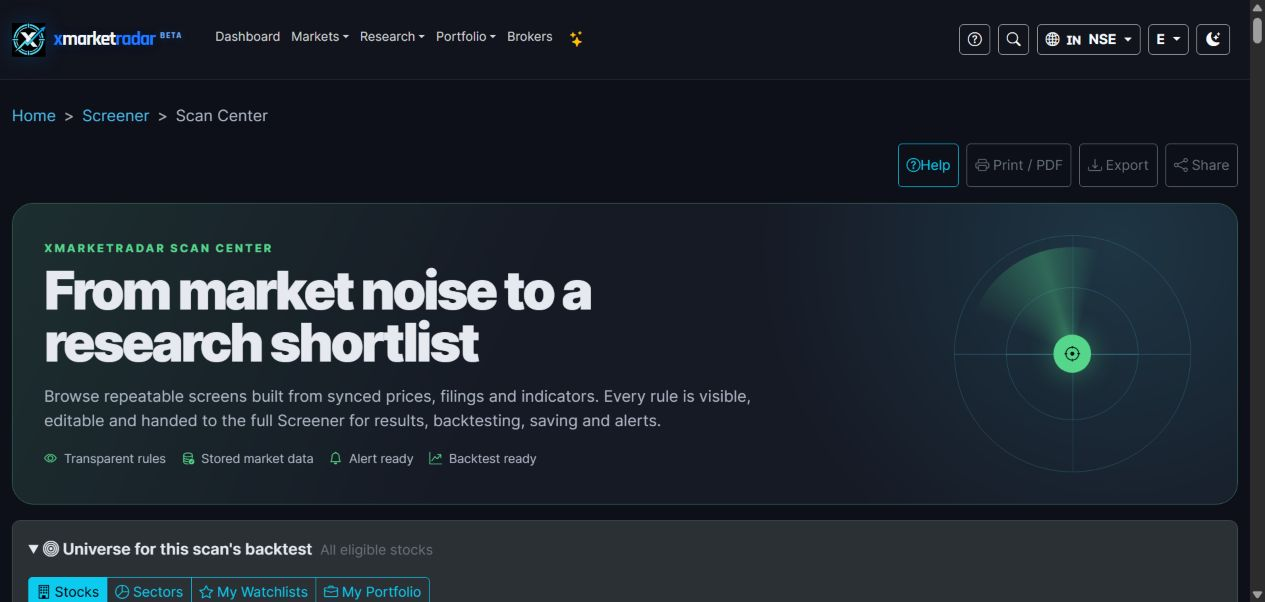Expand the Markets menu
Image resolution: width=1265 pixels, height=602 pixels.
tap(320, 36)
